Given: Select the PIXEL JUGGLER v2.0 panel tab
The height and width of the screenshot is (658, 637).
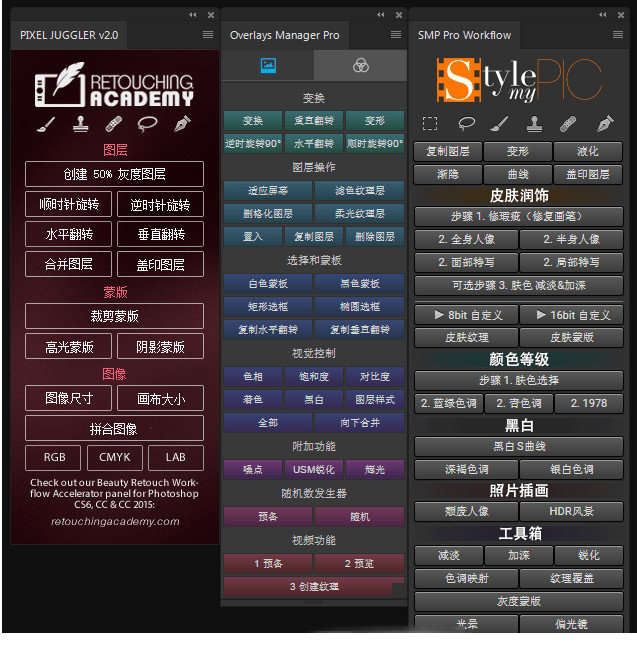Looking at the screenshot, I should tap(69, 35).
